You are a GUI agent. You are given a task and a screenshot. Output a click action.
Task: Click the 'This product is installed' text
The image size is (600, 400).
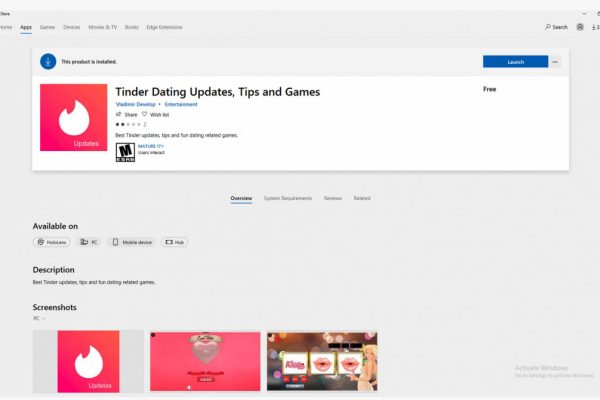coord(89,62)
